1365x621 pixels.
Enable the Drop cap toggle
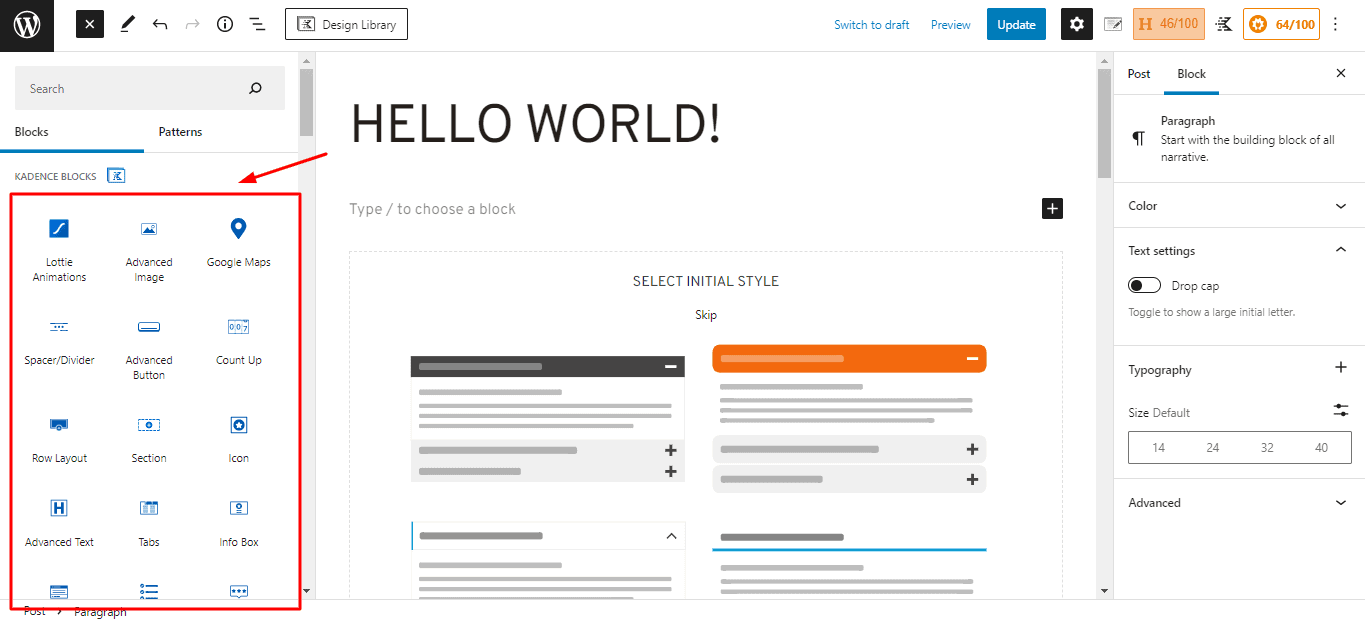click(x=1144, y=286)
